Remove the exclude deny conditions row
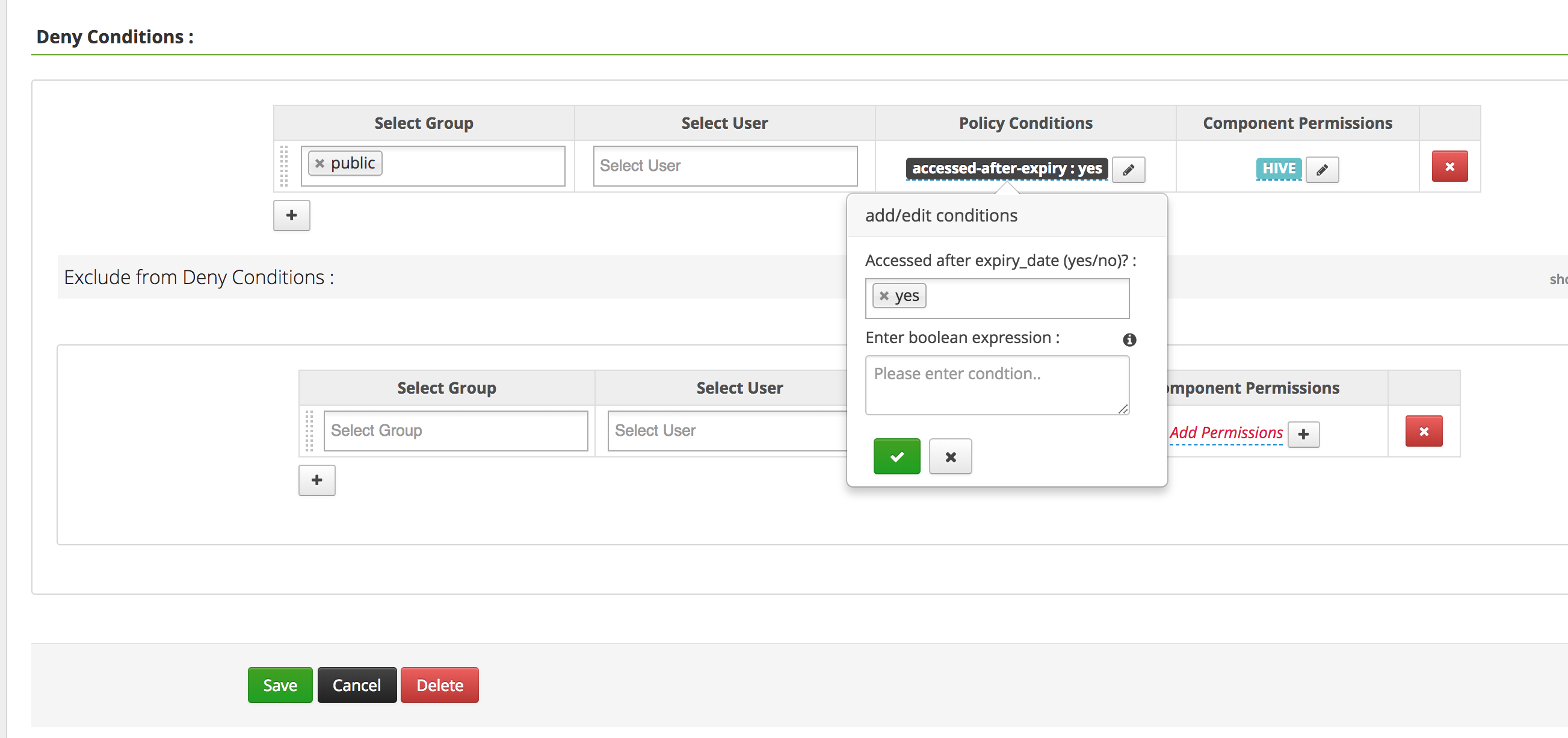 pyautogui.click(x=1423, y=431)
